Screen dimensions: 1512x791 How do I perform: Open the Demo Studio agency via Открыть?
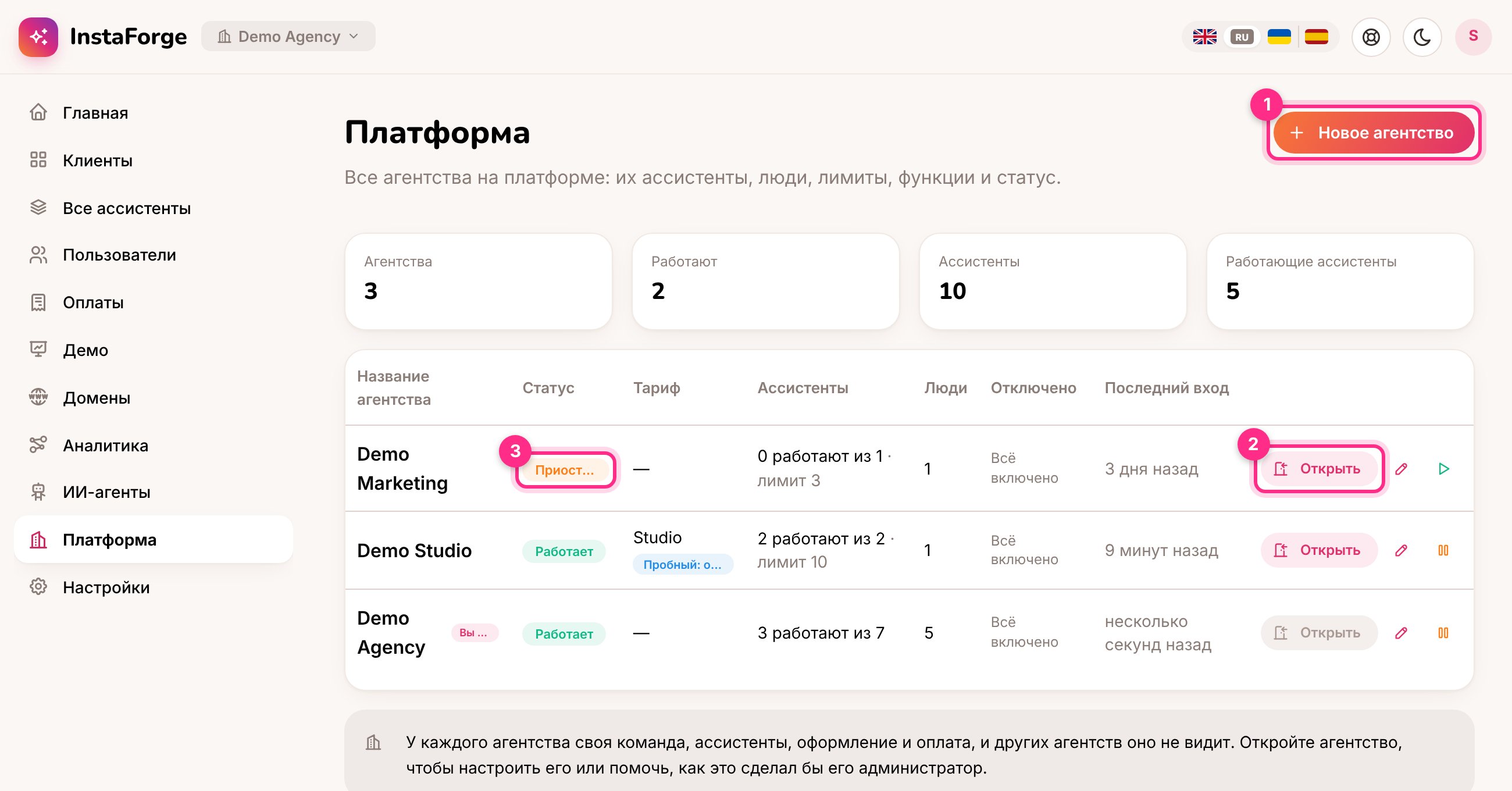(x=1318, y=550)
